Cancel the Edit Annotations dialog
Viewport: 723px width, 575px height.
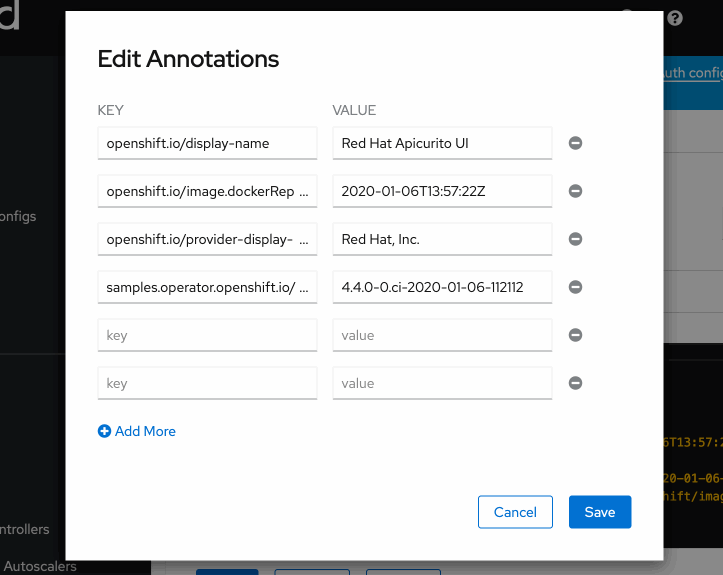pyautogui.click(x=515, y=512)
